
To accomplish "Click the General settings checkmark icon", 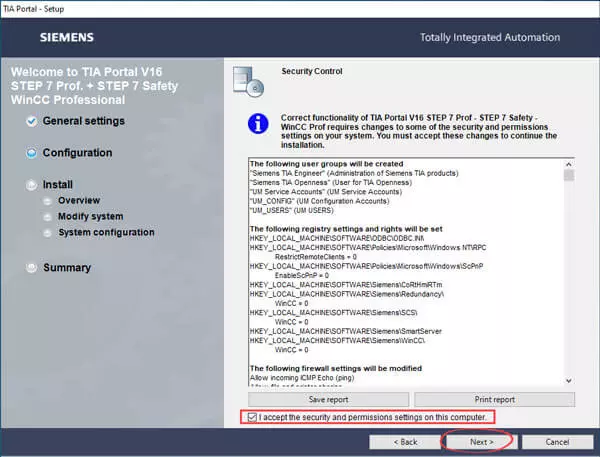I will pyautogui.click(x=32, y=121).
